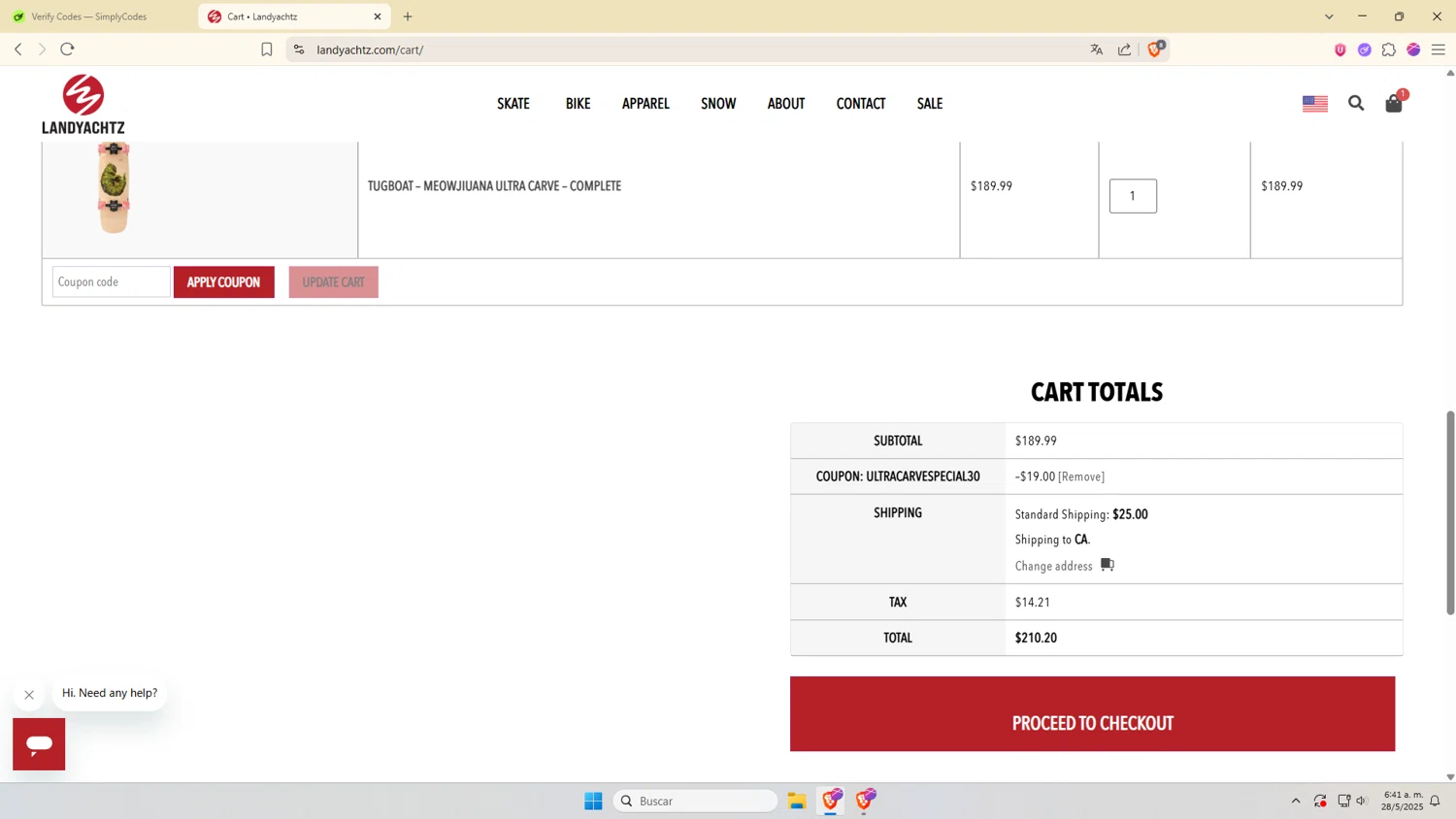Click the second Brave taskbar icon
This screenshot has height=819, width=1456.
866,801
